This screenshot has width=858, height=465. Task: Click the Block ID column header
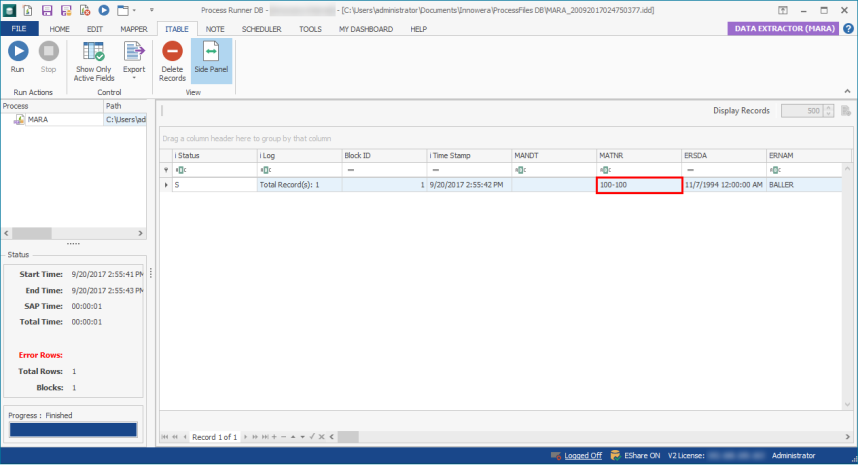(384, 155)
